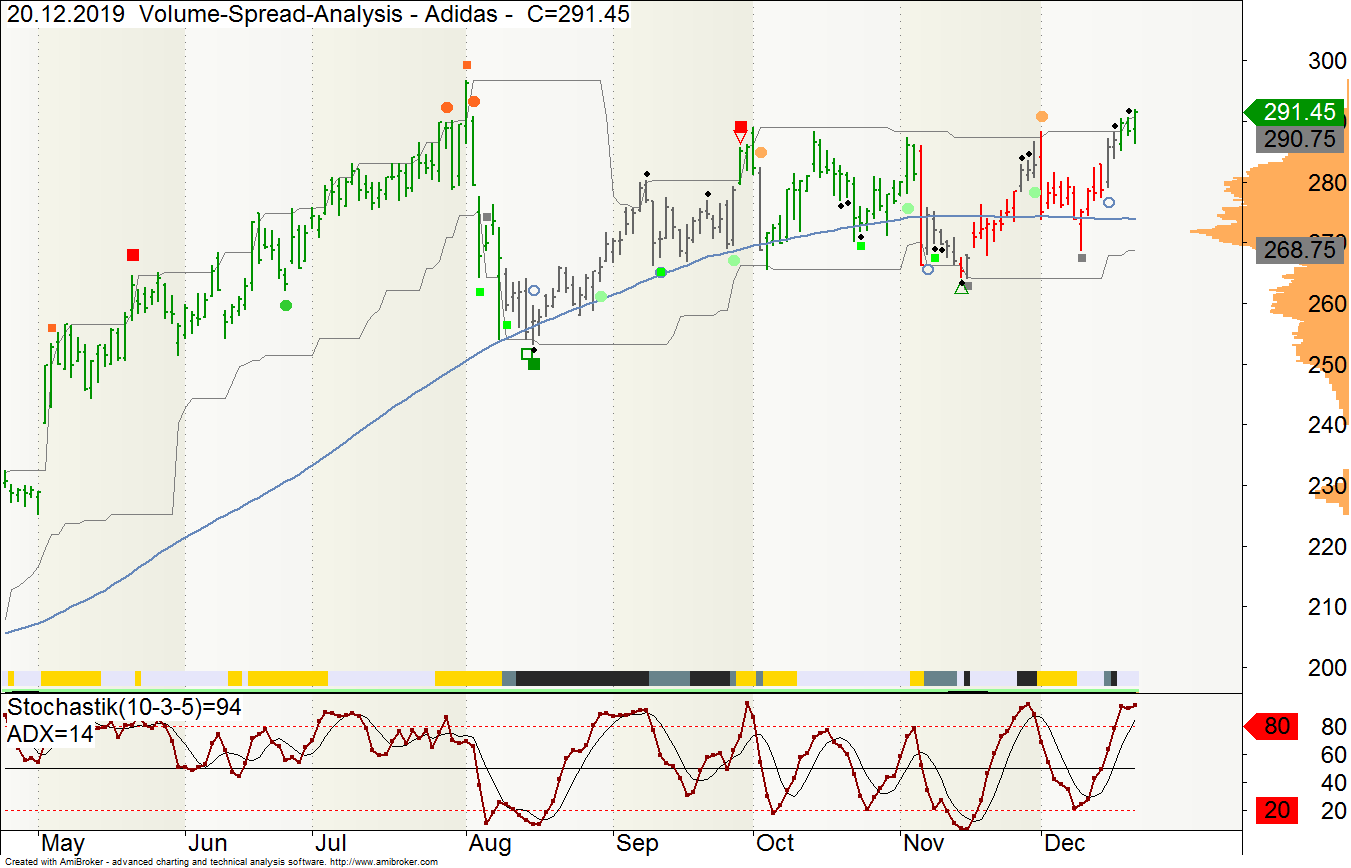Click the green circle on the moving average in September

(661, 272)
